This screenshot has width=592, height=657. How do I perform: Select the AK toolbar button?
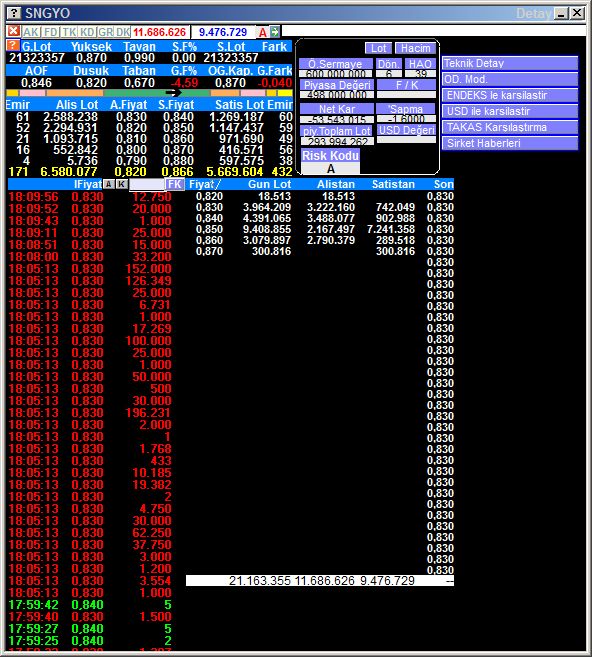point(31,32)
